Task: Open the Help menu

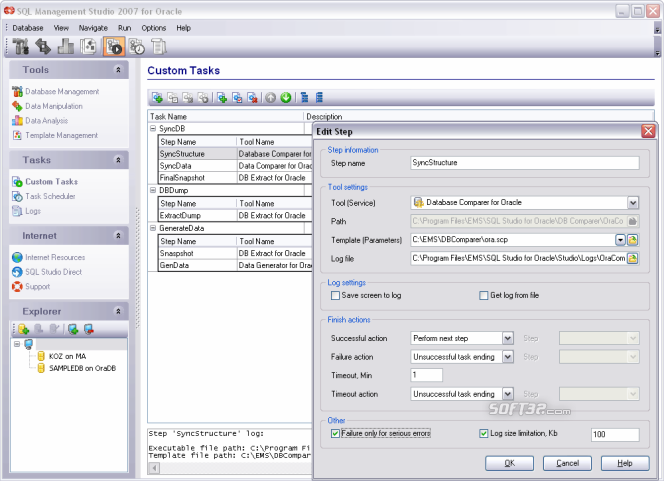Action: tap(184, 28)
